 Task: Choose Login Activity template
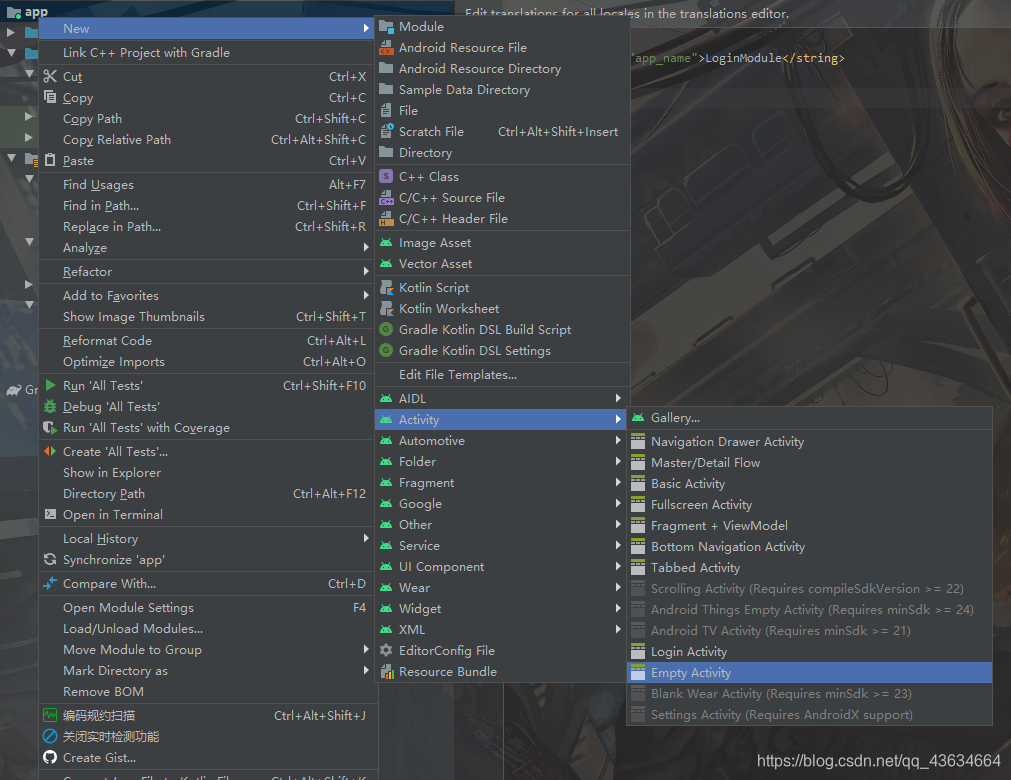point(809,652)
